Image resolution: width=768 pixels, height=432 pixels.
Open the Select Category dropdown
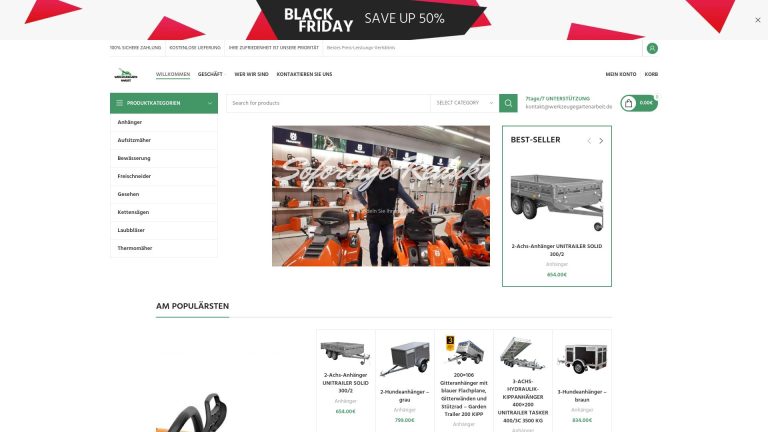pos(464,103)
